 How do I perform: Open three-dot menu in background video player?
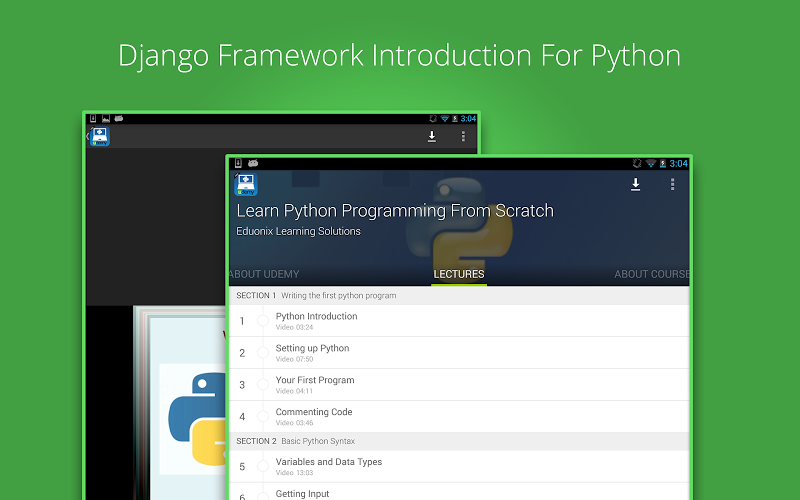click(x=463, y=136)
